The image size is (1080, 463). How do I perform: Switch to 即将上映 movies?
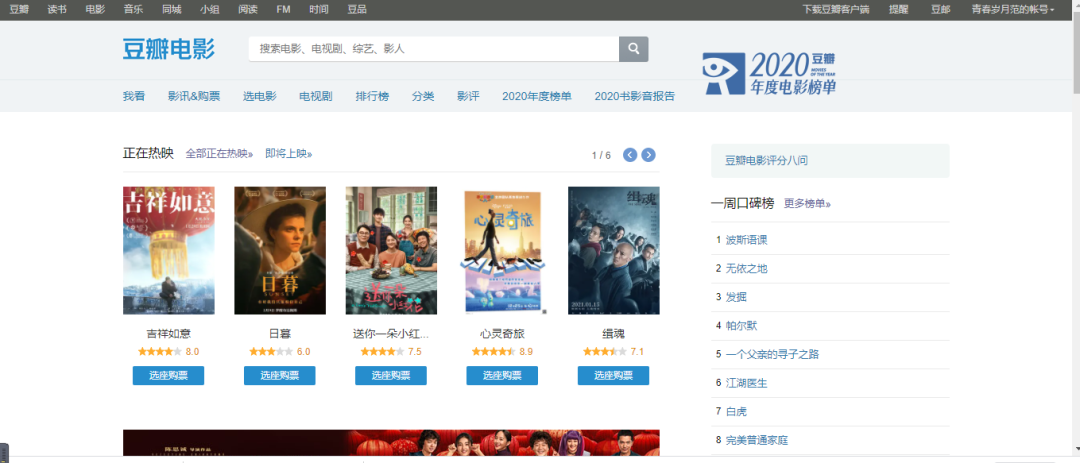288,154
